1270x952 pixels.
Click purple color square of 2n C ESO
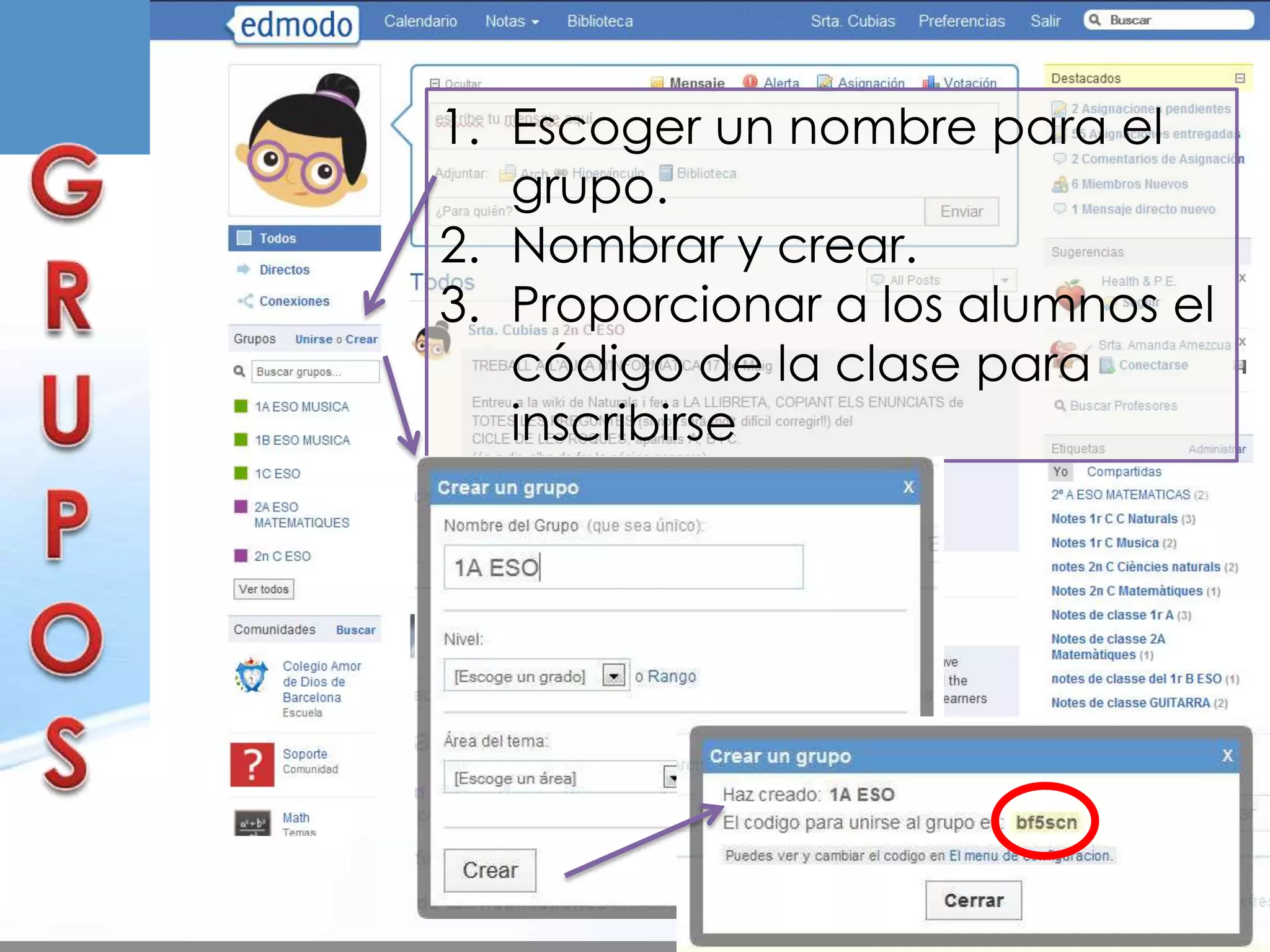pos(241,555)
